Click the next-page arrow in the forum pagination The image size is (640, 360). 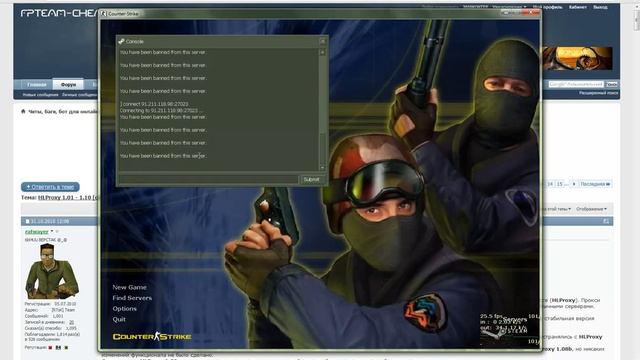[x=574, y=184]
